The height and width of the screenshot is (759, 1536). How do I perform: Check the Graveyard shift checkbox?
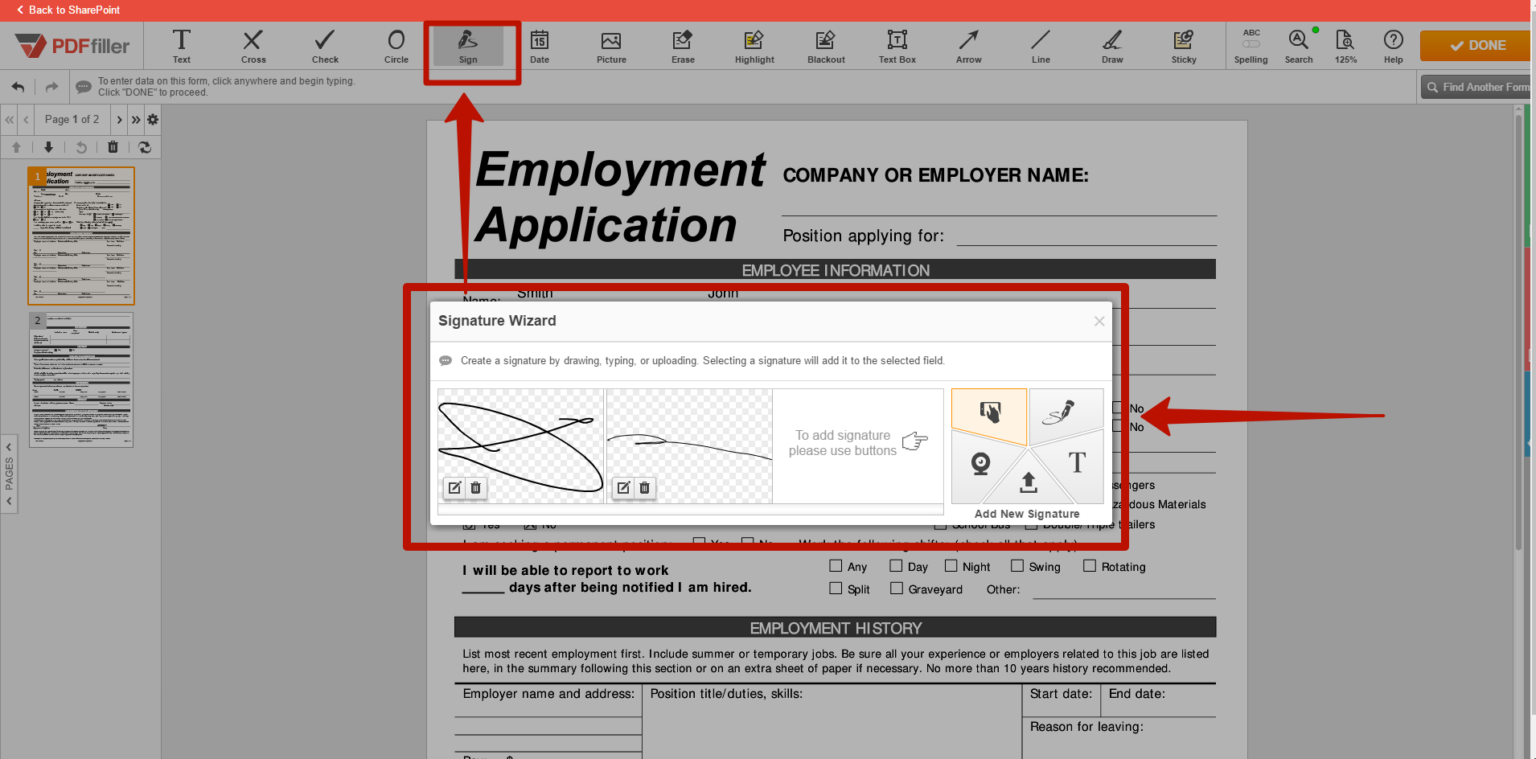(896, 588)
